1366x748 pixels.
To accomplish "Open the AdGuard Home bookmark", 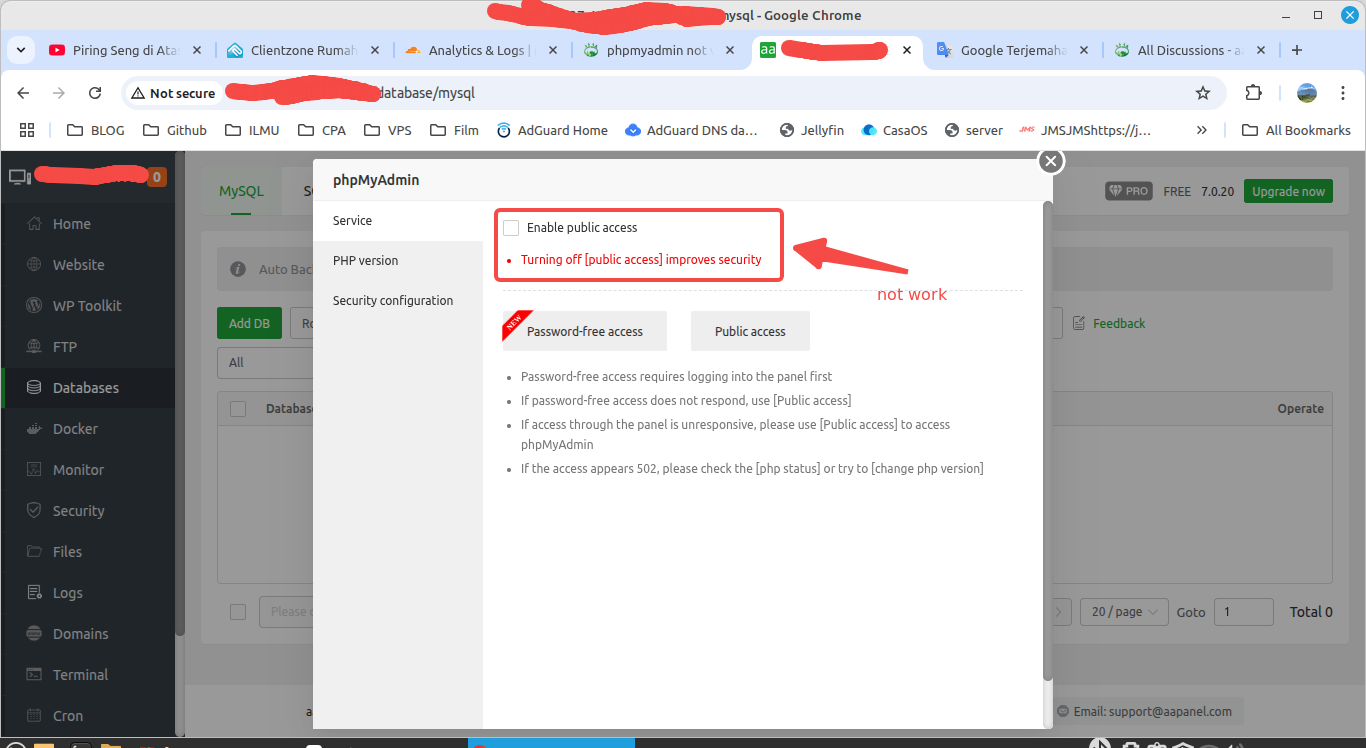I will pyautogui.click(x=552, y=130).
